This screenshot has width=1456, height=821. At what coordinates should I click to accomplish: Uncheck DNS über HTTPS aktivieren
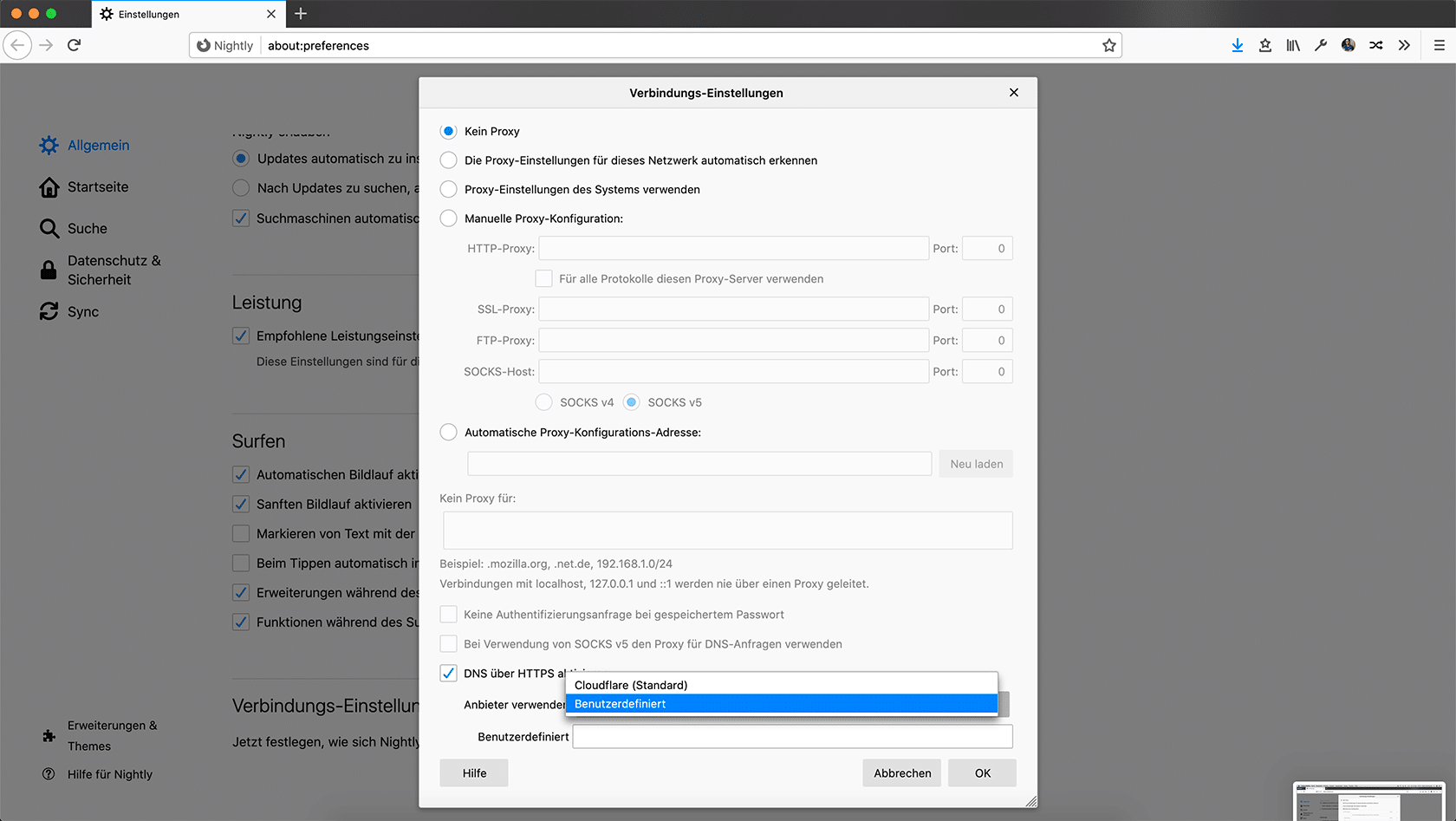click(x=448, y=673)
